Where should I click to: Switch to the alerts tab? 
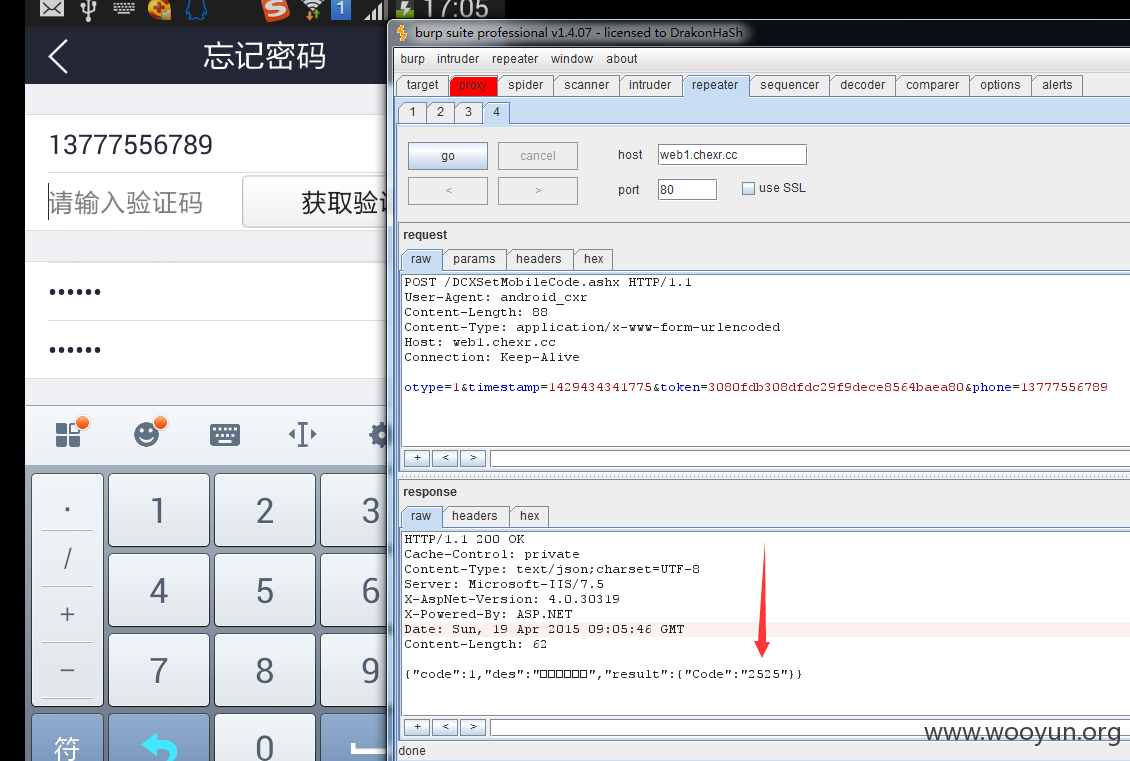click(1056, 85)
